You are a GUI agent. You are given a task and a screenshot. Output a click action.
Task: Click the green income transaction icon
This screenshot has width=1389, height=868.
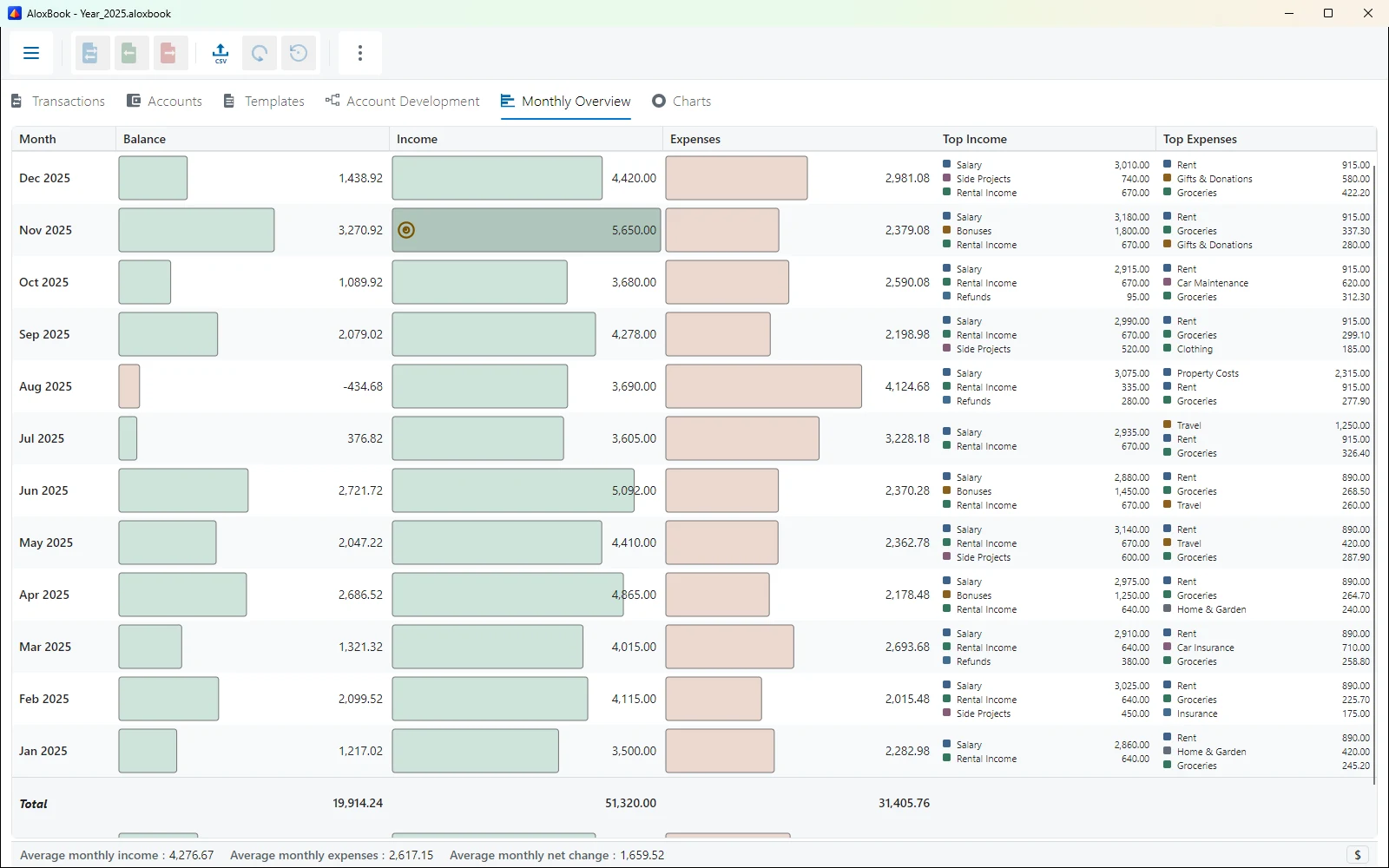coord(130,53)
